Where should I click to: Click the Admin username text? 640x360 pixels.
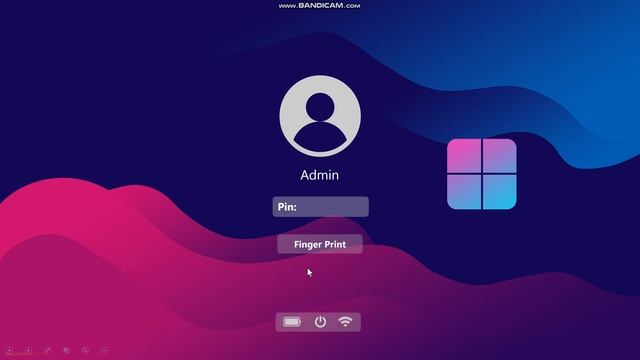pos(320,175)
